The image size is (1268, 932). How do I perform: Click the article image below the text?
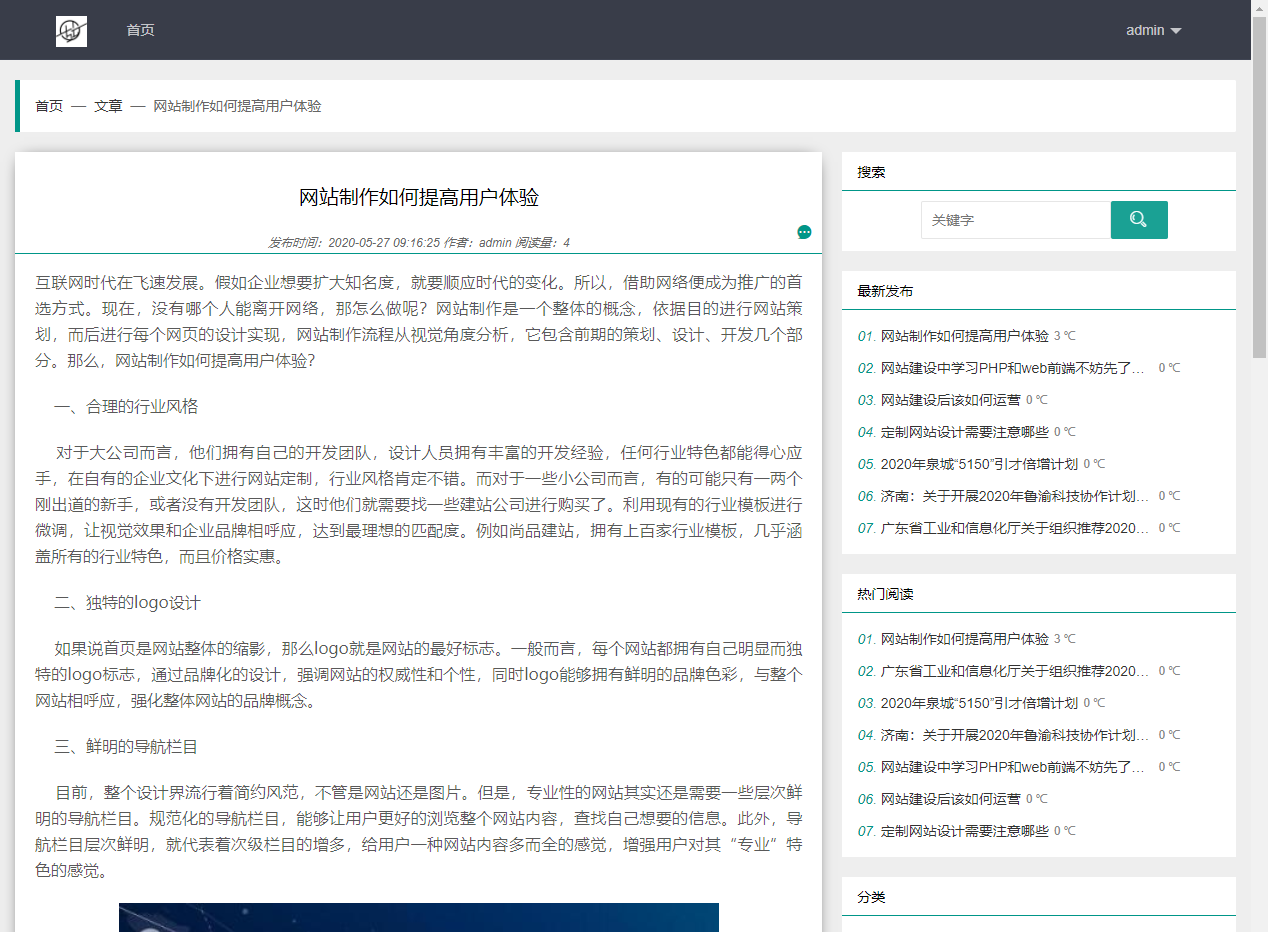click(x=419, y=917)
